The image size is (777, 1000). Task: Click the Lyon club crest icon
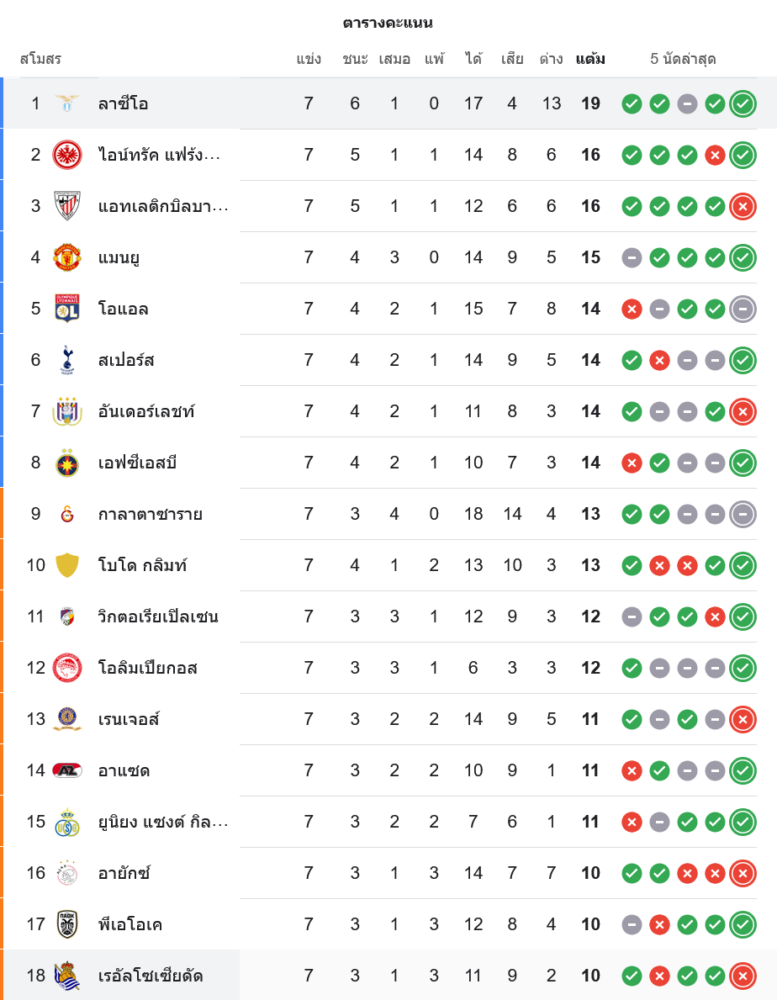coord(67,309)
